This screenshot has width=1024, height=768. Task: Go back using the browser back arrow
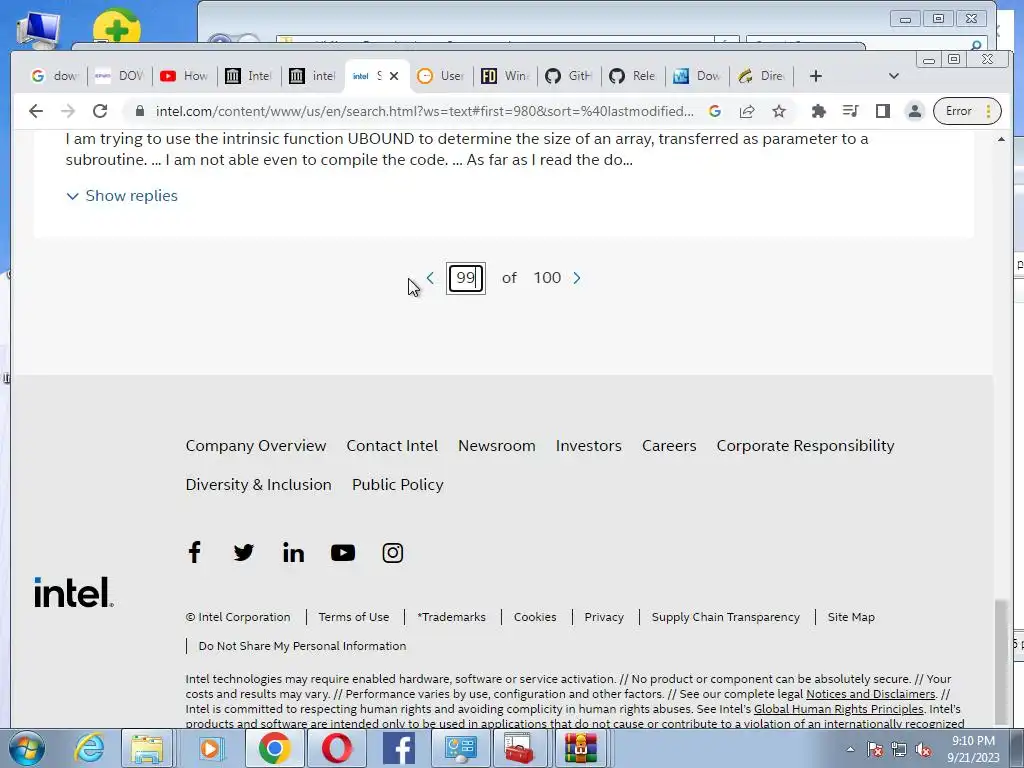[36, 111]
